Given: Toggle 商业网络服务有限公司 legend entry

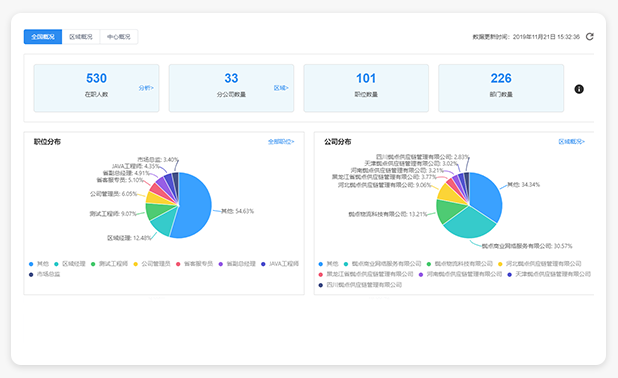Looking at the screenshot, I should [382, 264].
